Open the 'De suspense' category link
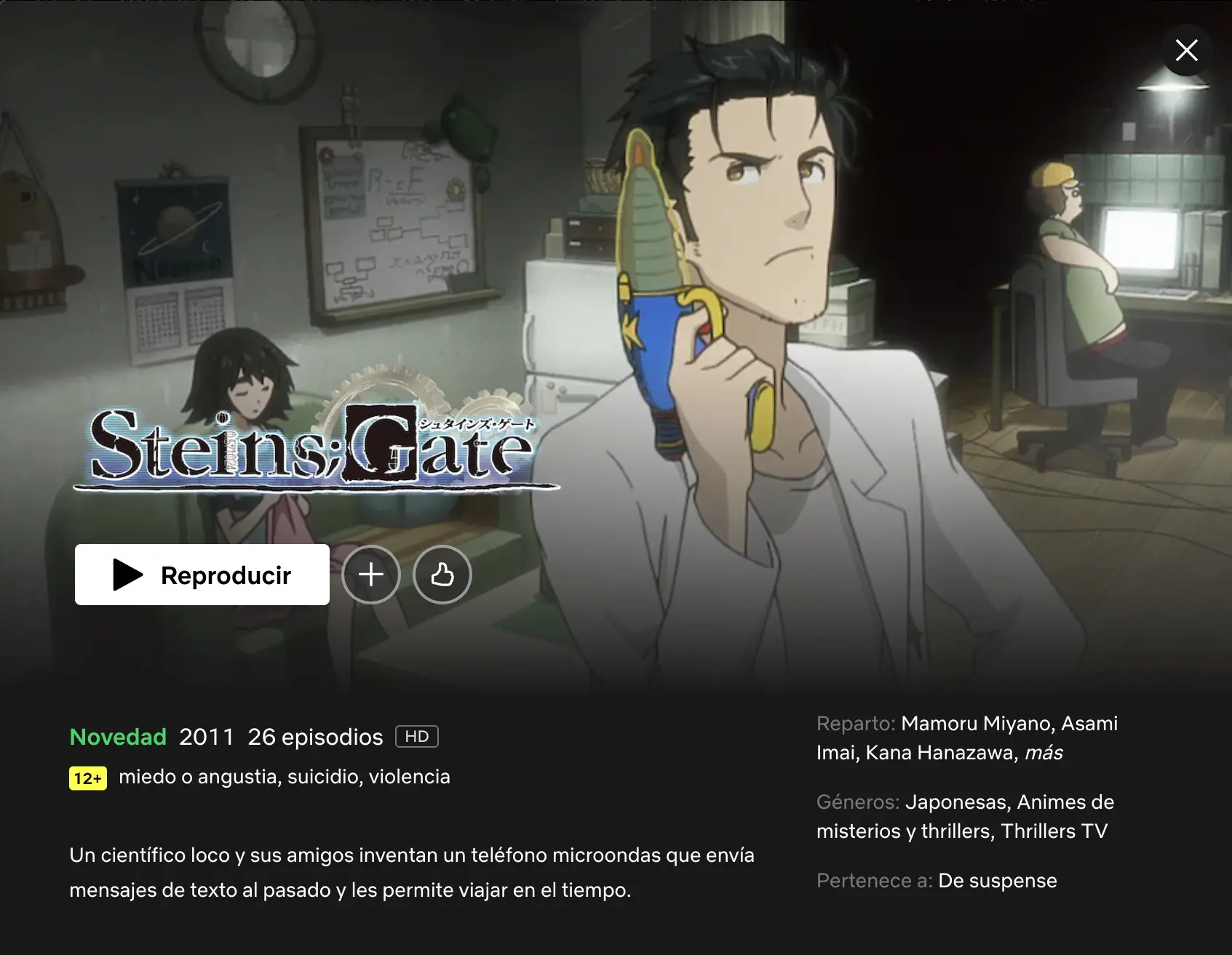1232x955 pixels. (x=998, y=881)
